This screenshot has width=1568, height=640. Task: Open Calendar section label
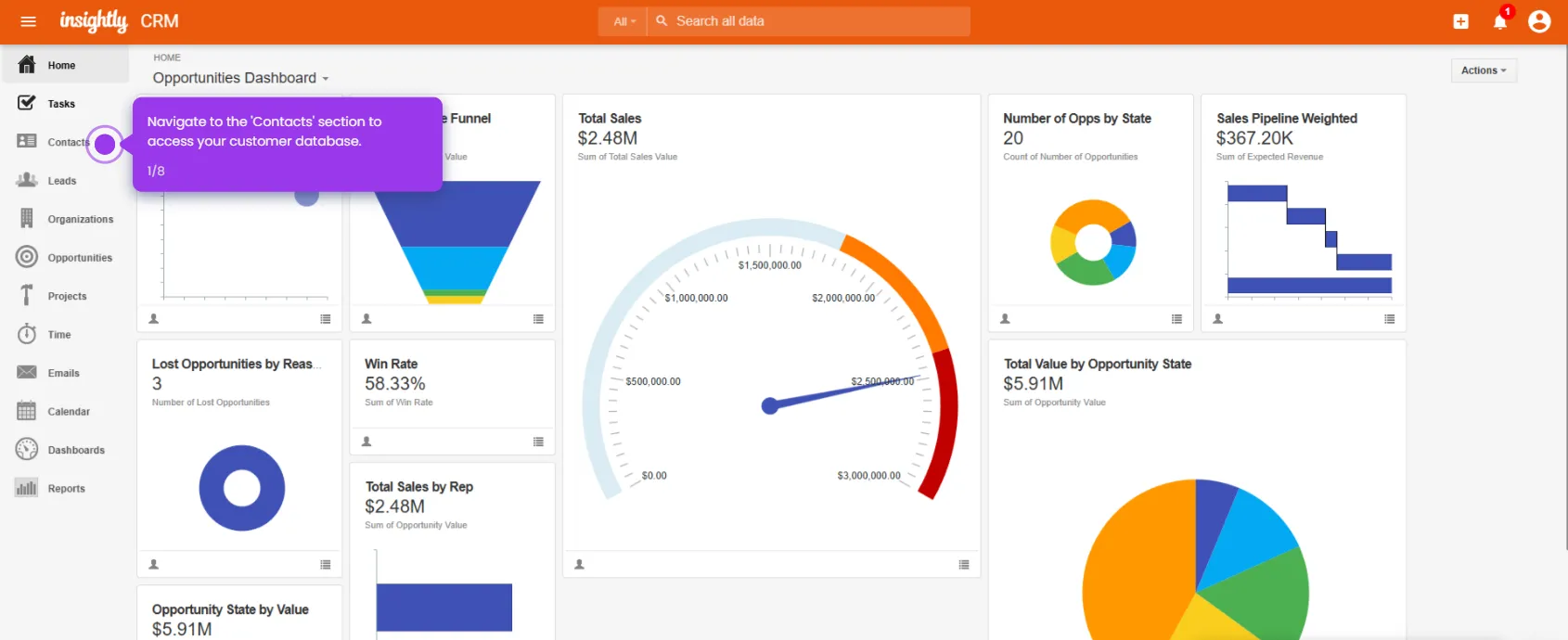point(69,412)
